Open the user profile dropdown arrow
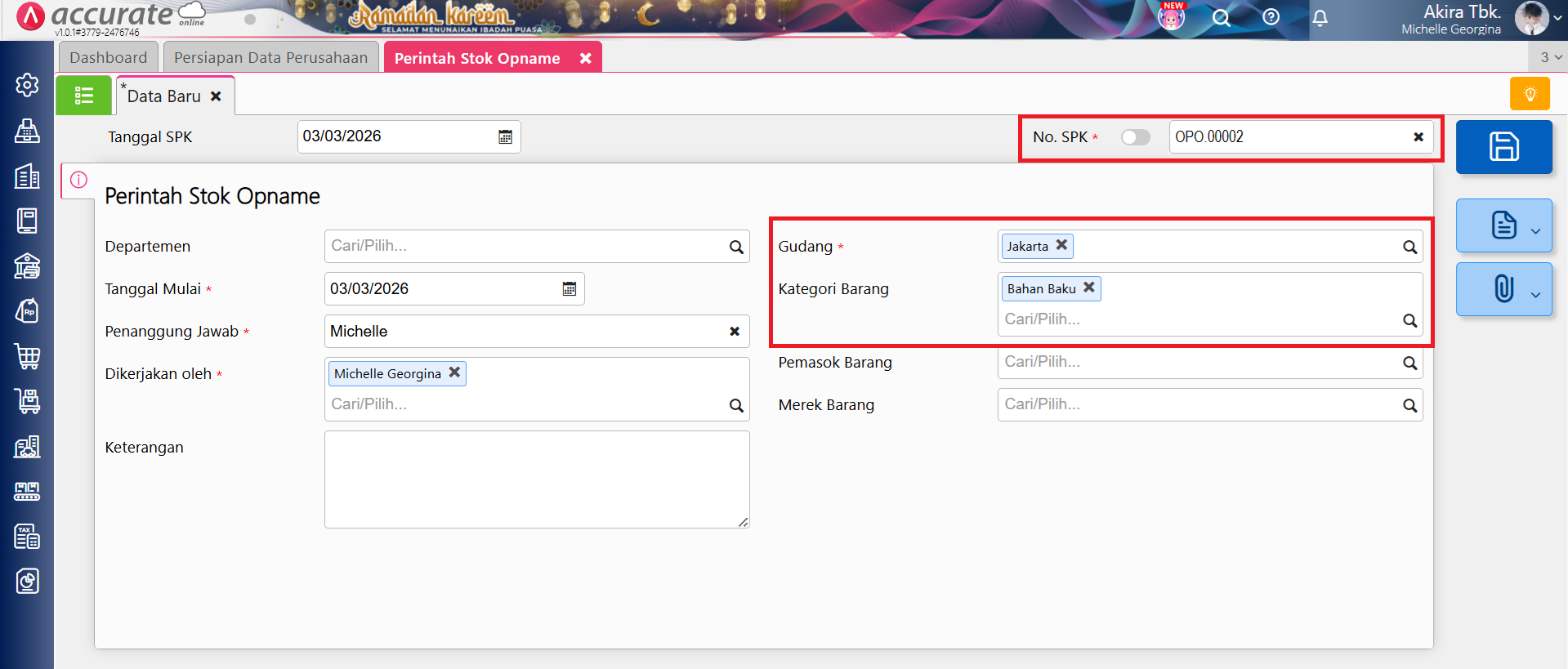 (1557, 18)
